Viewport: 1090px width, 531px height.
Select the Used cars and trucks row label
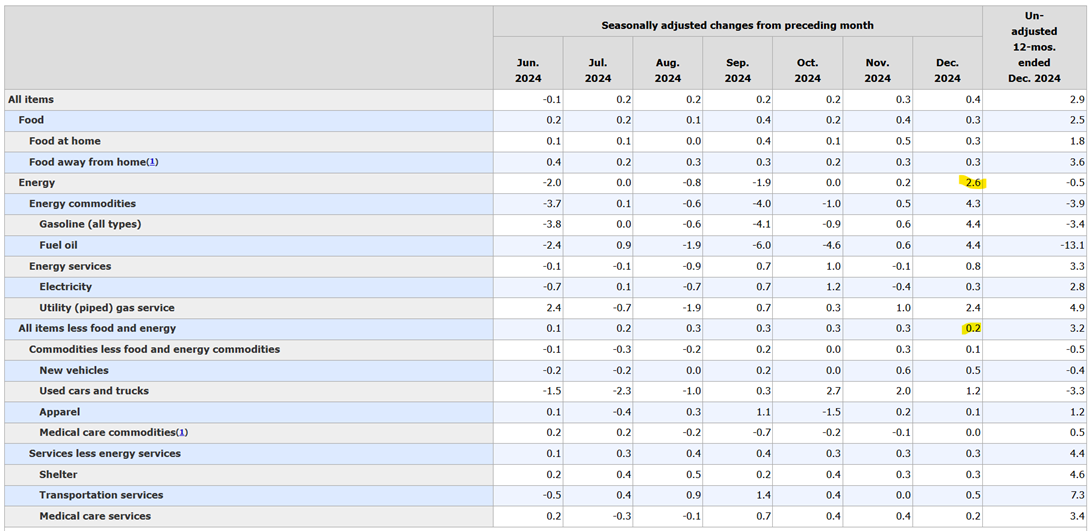94,391
